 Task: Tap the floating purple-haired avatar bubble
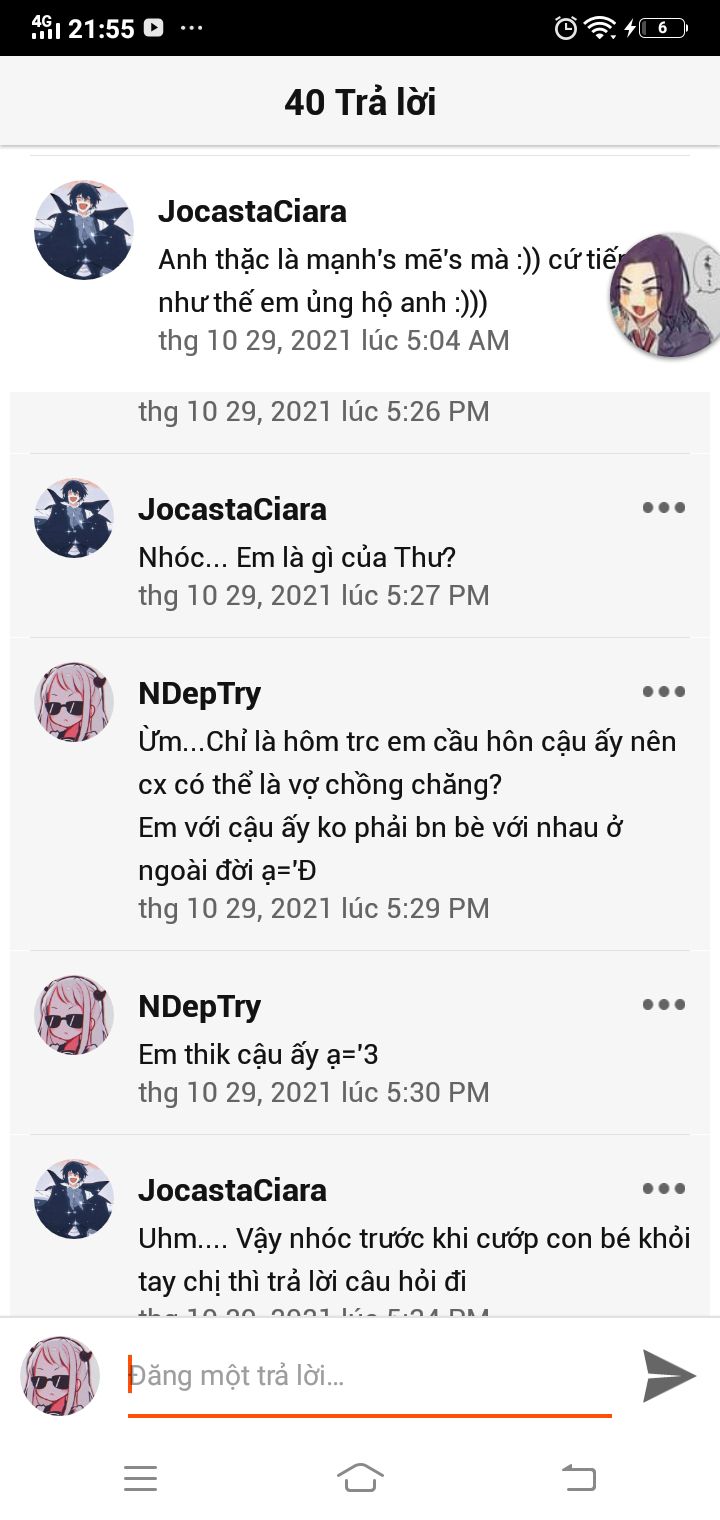(x=665, y=295)
